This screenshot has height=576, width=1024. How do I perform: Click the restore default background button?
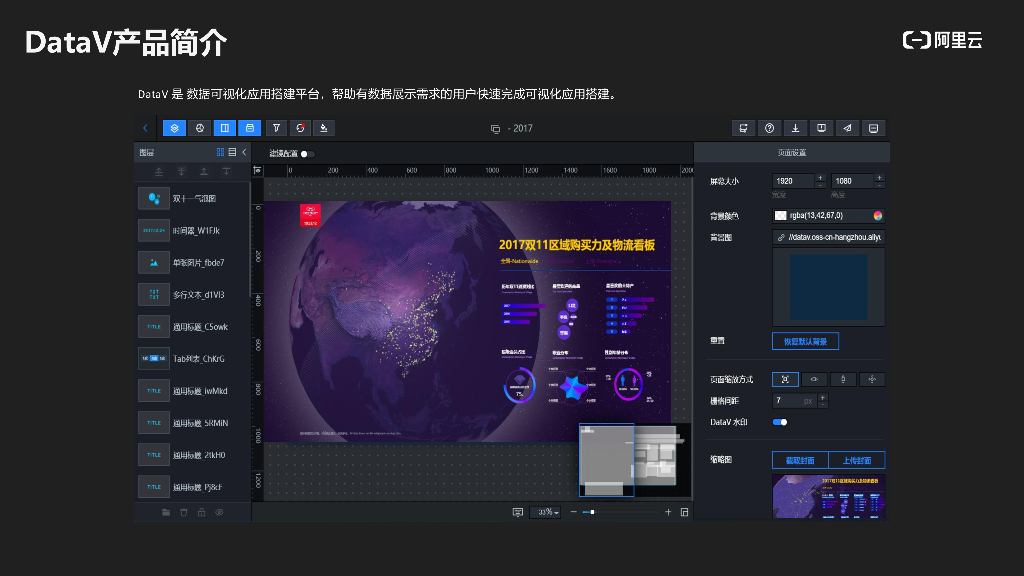click(805, 341)
